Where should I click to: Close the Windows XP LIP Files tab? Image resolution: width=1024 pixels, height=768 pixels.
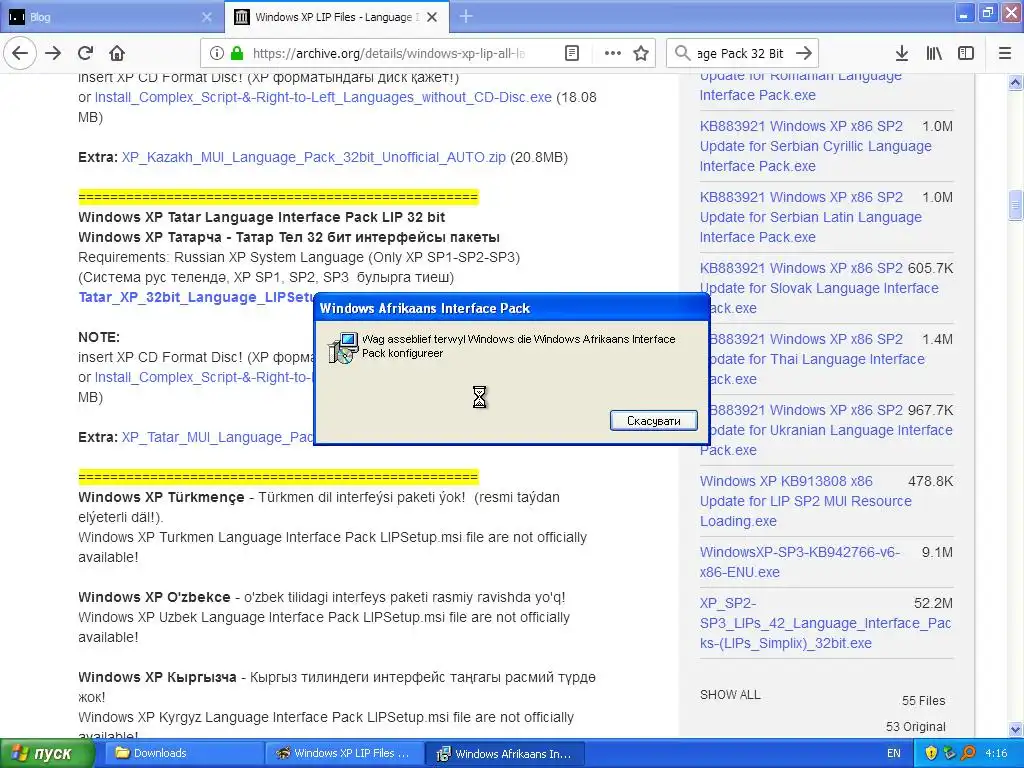coord(432,17)
